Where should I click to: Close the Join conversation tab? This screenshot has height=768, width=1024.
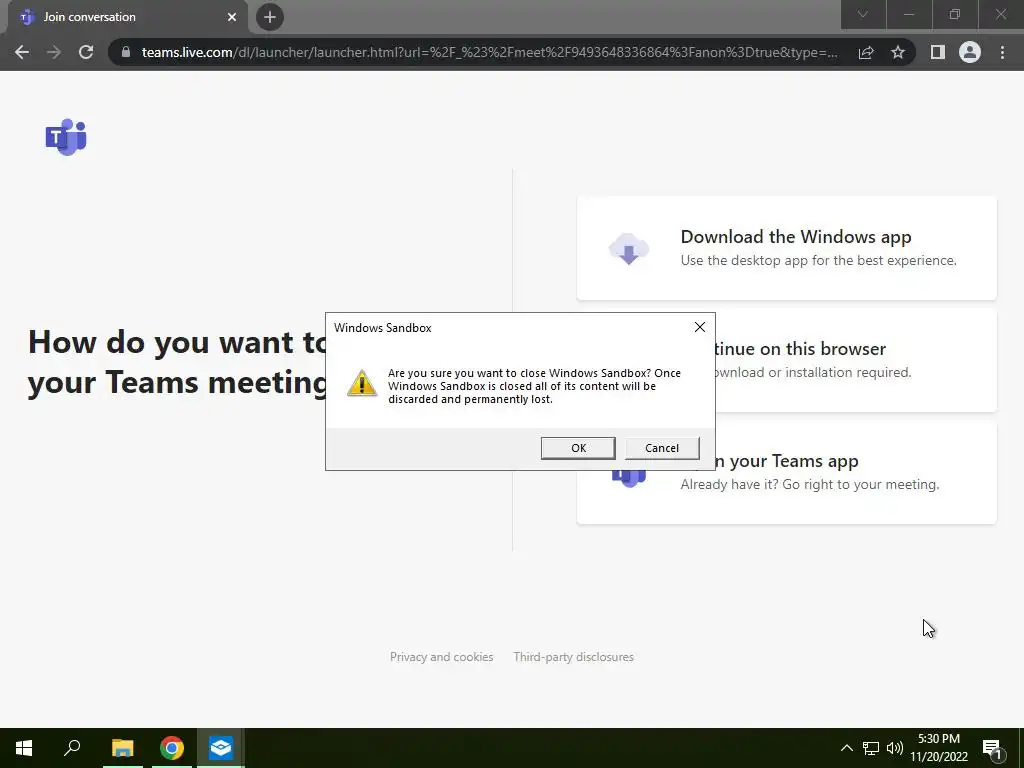[x=232, y=17]
